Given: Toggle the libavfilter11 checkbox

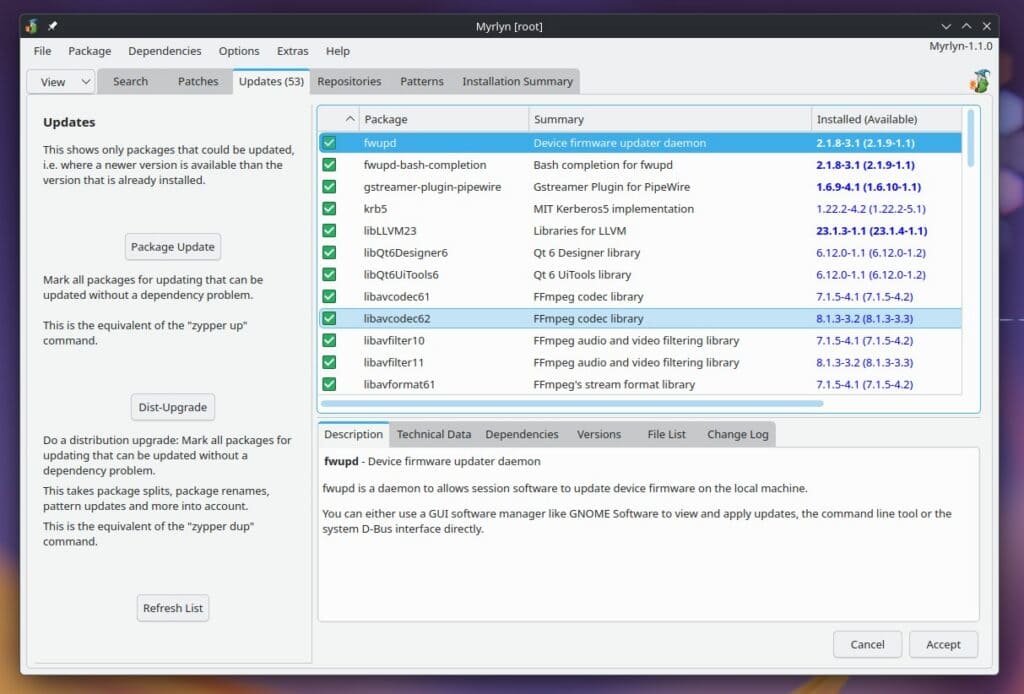Looking at the screenshot, I should tap(330, 362).
